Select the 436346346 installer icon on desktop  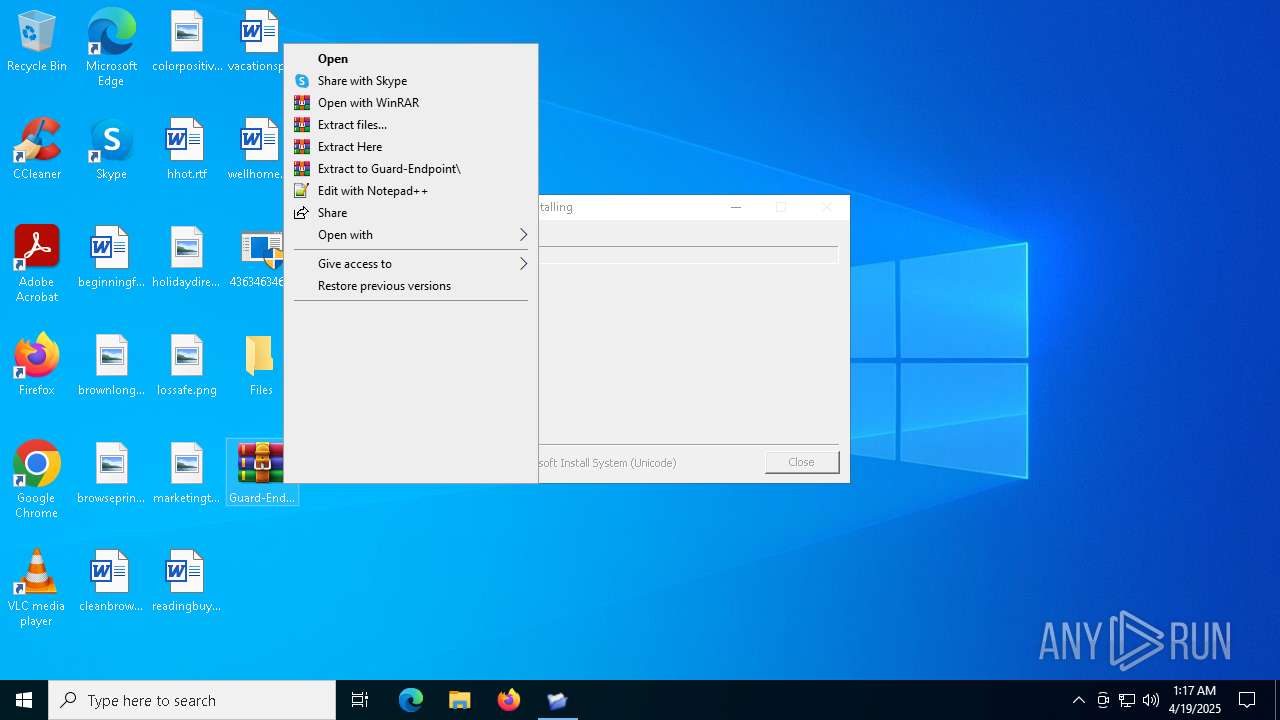click(259, 258)
